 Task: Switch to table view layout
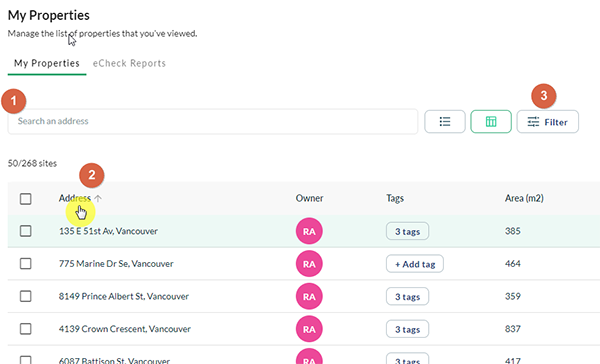pos(491,122)
